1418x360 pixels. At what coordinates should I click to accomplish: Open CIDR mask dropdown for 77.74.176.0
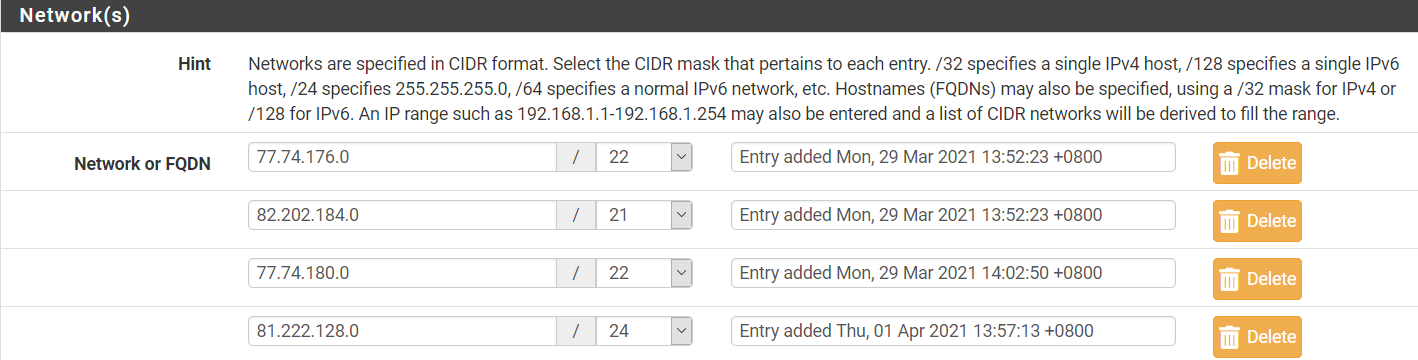[644, 157]
